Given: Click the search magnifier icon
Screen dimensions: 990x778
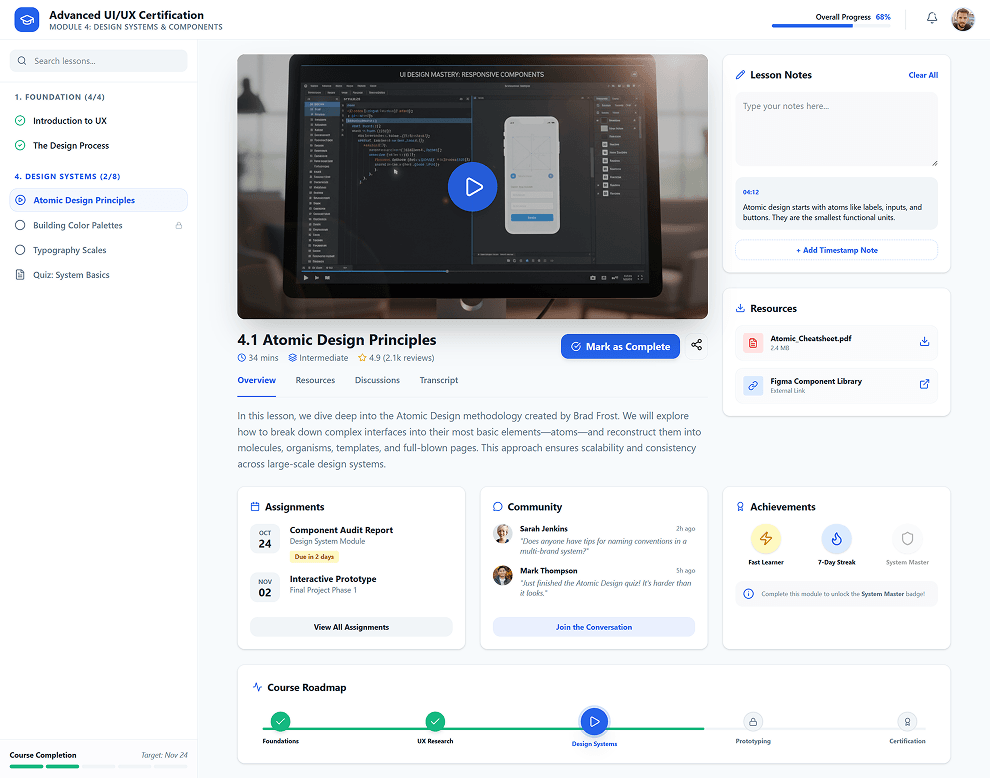Looking at the screenshot, I should [22, 61].
